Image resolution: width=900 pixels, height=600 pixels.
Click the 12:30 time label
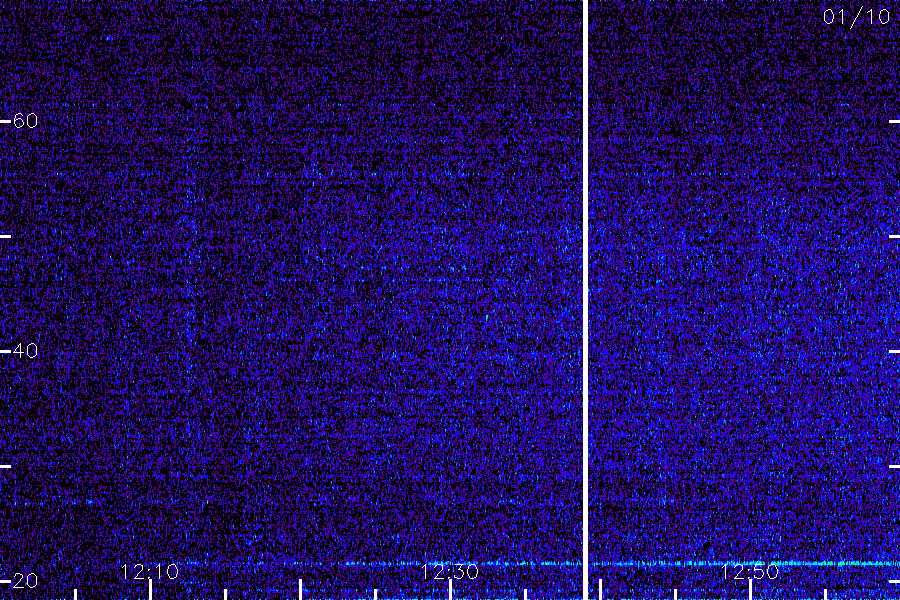coord(449,572)
